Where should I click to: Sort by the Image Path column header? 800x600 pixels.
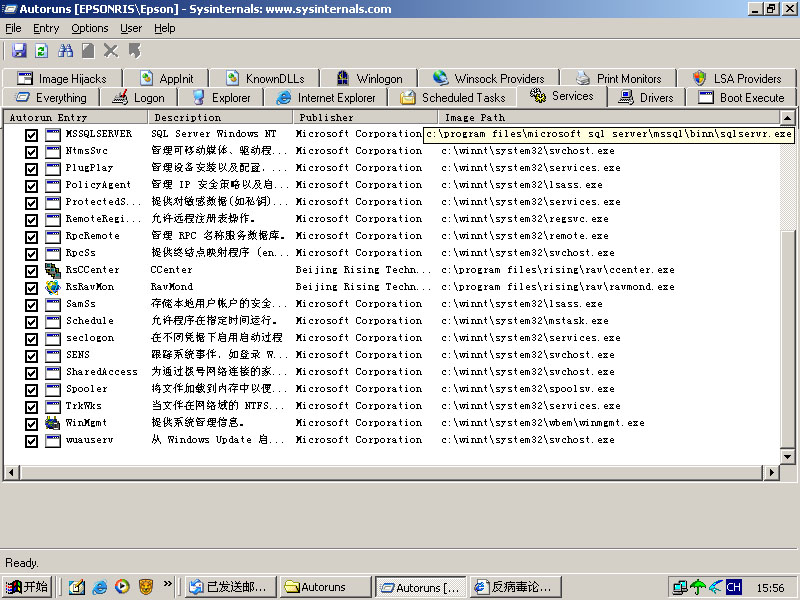[x=609, y=117]
